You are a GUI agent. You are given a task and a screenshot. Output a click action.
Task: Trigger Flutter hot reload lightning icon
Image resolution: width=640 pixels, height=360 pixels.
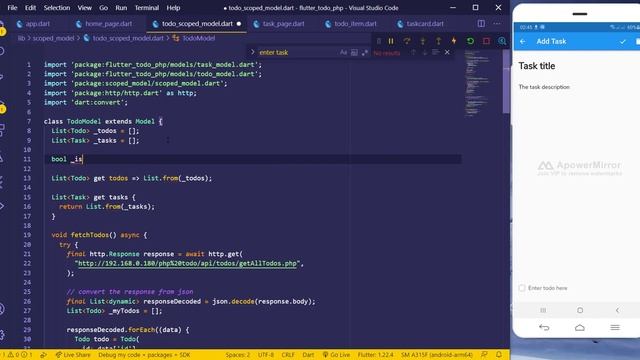tap(454, 41)
